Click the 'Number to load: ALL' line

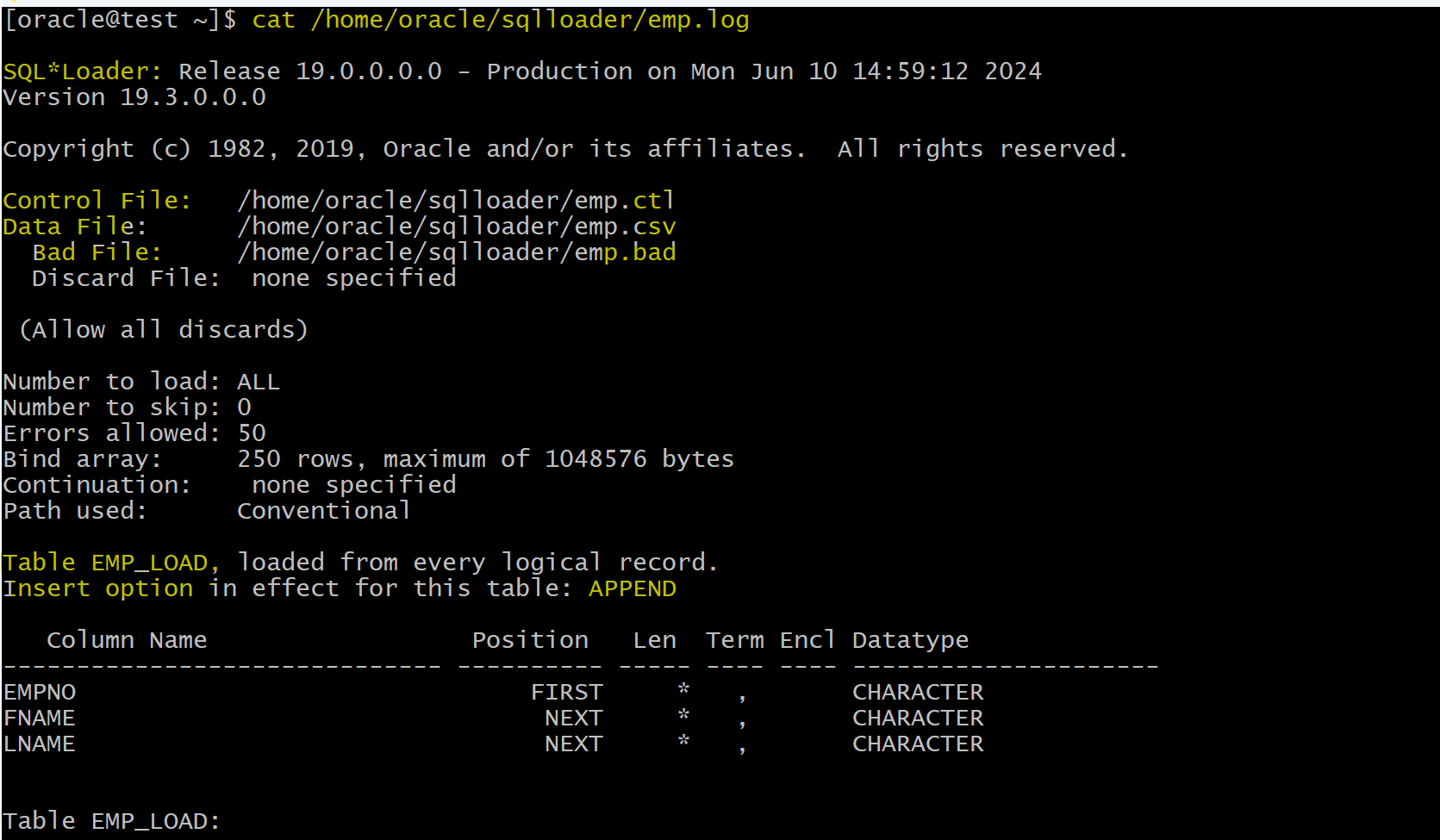coord(141,382)
